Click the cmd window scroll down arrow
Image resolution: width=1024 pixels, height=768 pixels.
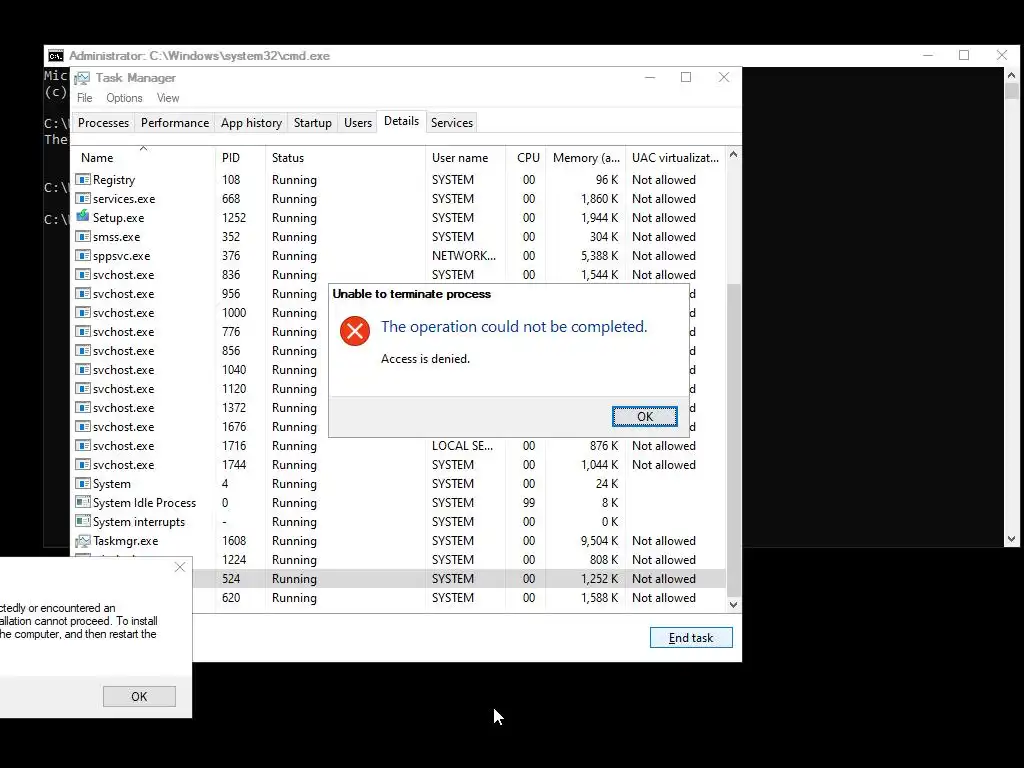point(1011,539)
